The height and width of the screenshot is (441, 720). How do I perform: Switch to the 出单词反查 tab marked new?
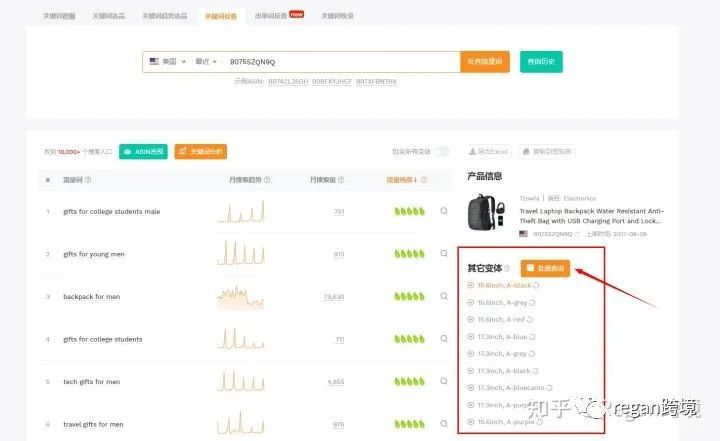[279, 16]
